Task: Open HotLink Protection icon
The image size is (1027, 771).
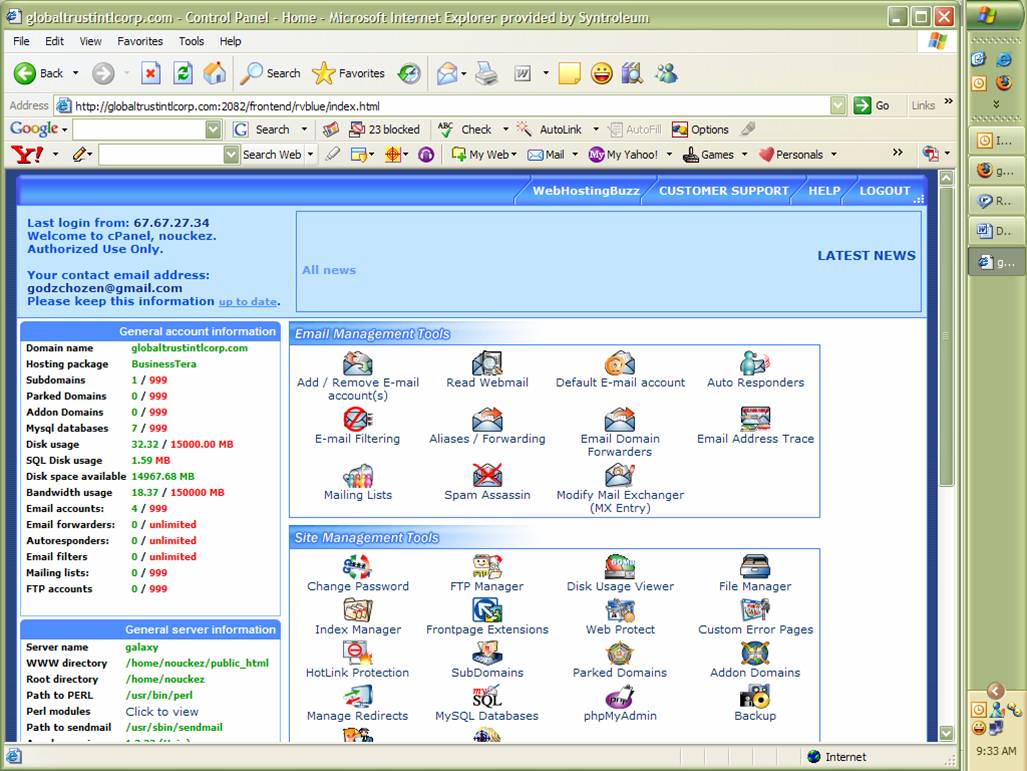Action: 357,653
